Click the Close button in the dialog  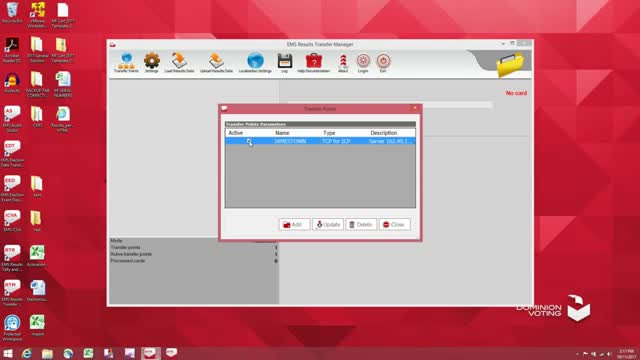tap(395, 224)
